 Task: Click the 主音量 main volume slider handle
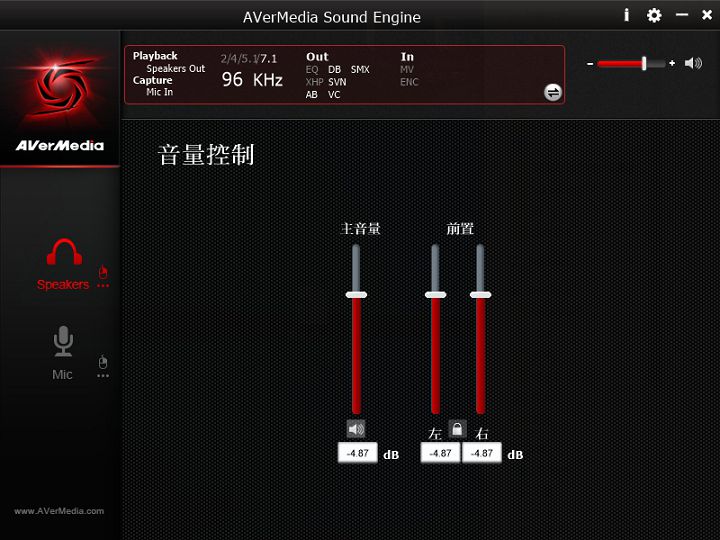pyautogui.click(x=356, y=295)
